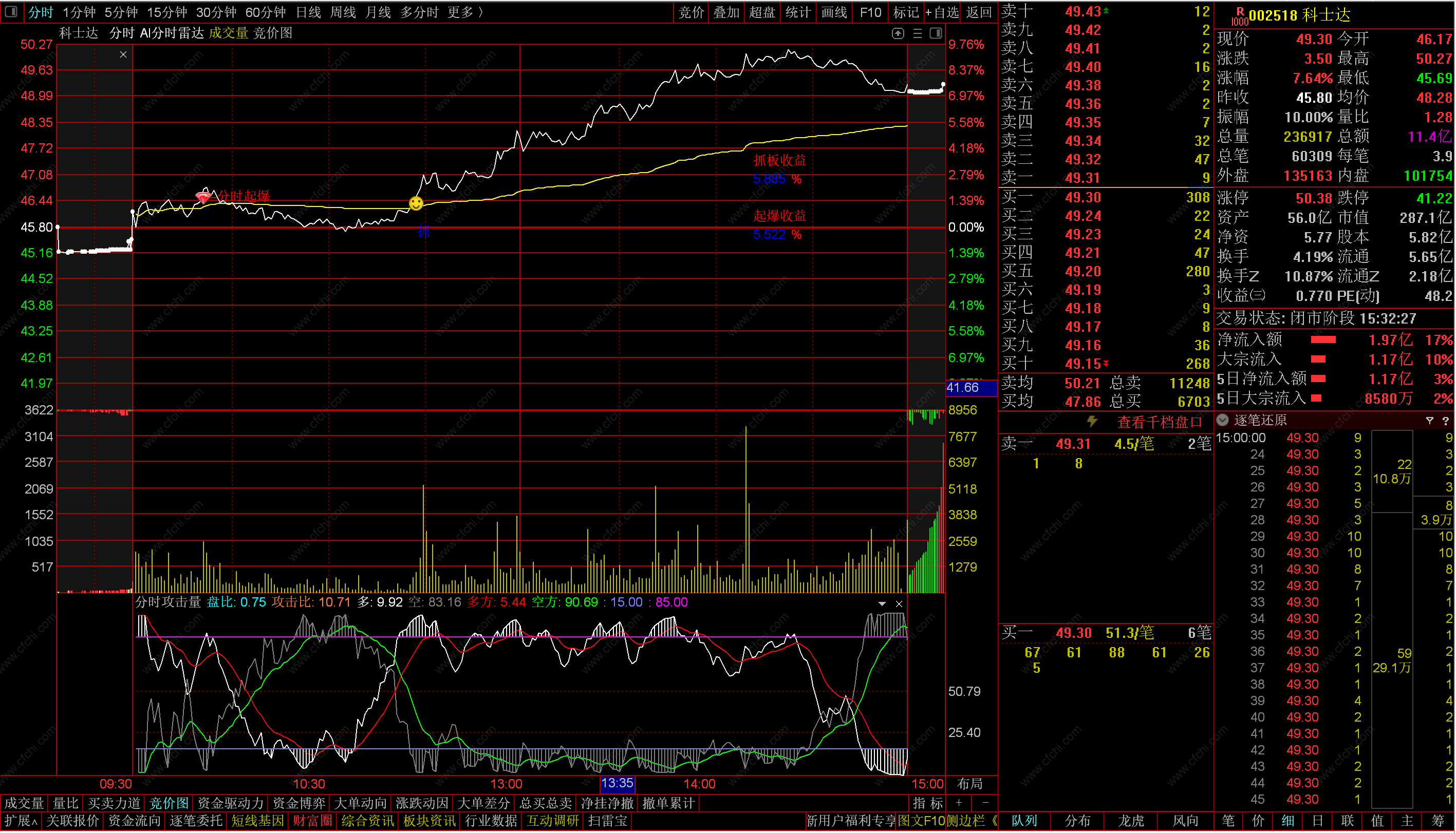Open the 查看千档盘口 link
Screen dimensions: 1456x833
pos(1160,422)
